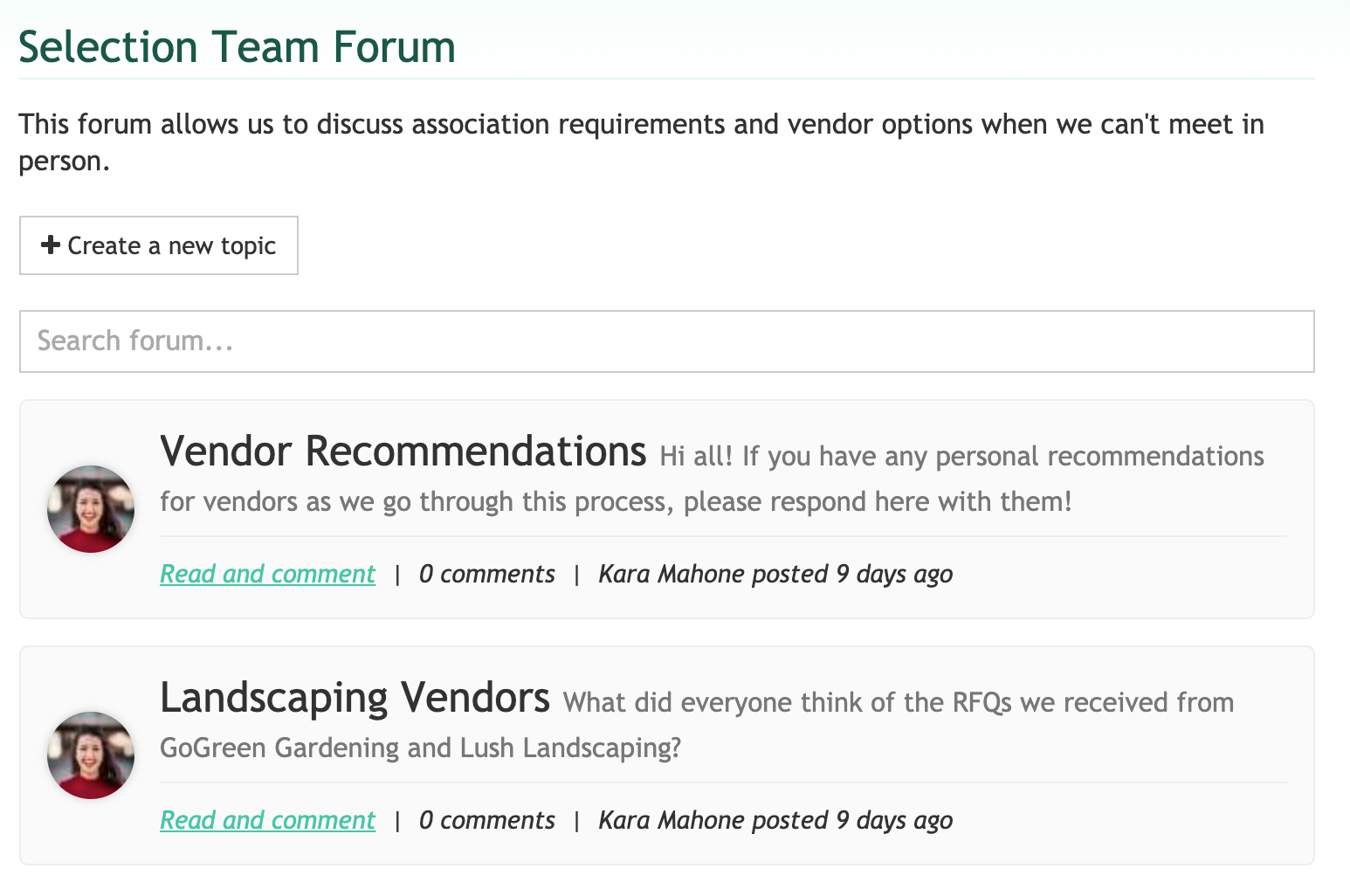
Task: Open Kara's avatar on Vendor Recommendations topic
Action: tap(91, 509)
